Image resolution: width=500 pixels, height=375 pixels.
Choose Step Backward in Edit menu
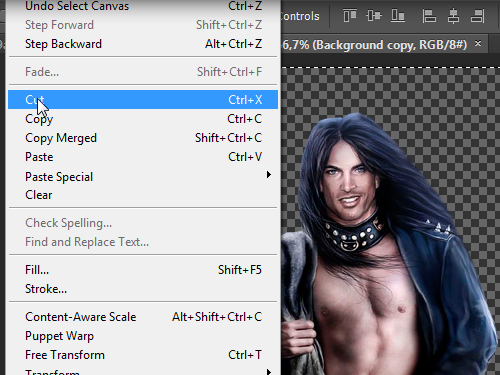(x=143, y=44)
